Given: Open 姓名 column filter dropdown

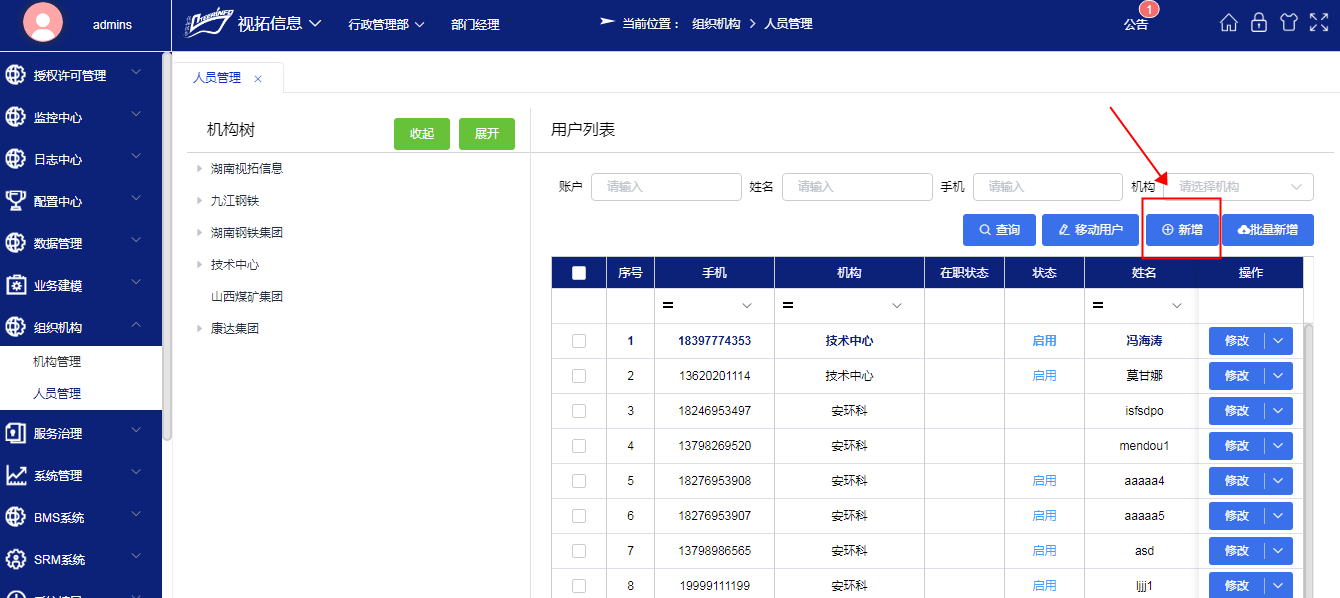Looking at the screenshot, I should point(1176,305).
